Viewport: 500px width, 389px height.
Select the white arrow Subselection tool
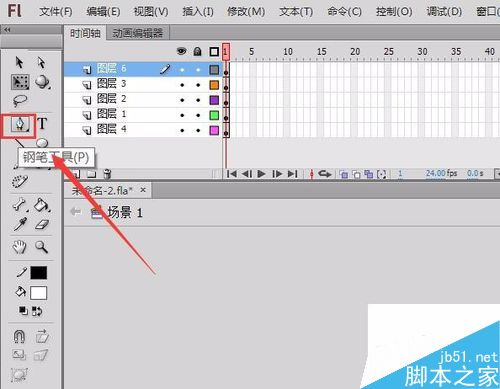point(41,63)
